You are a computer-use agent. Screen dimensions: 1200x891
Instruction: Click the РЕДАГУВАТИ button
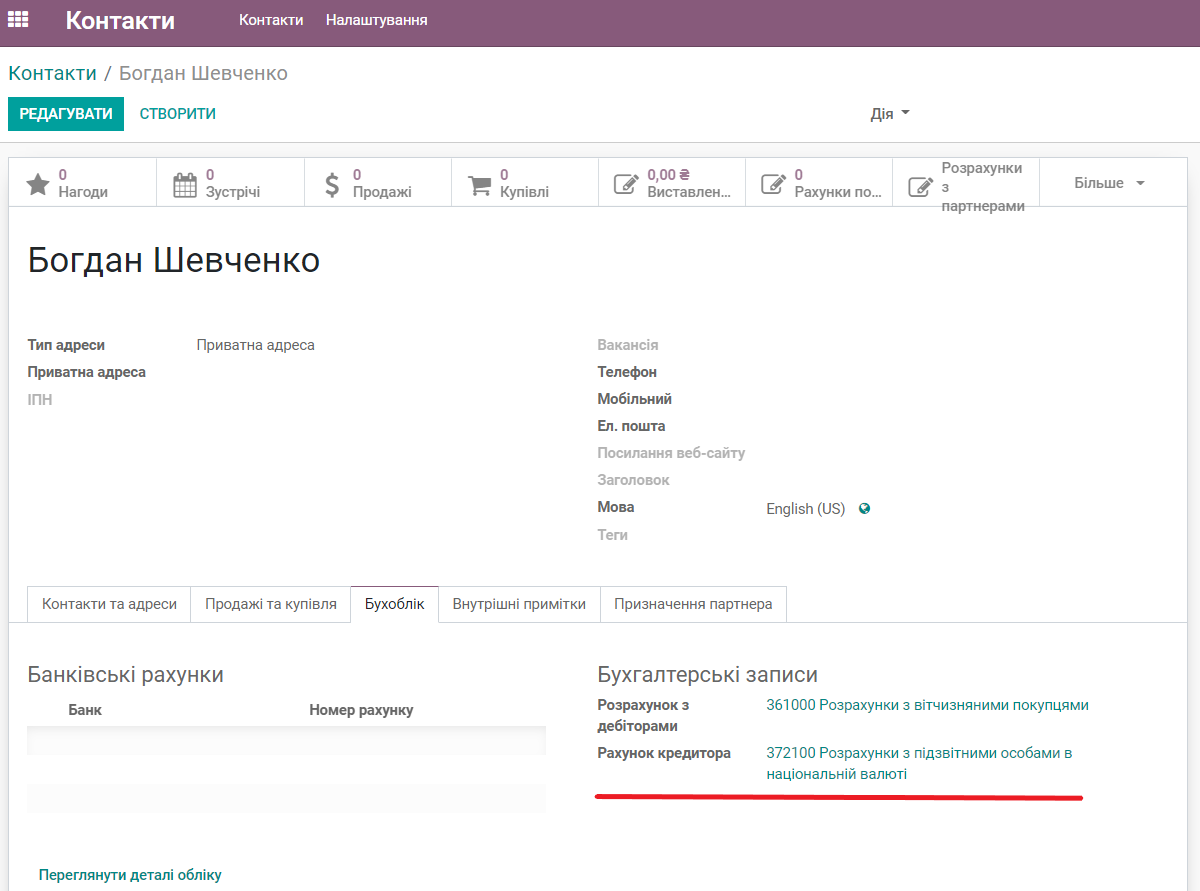tap(65, 114)
